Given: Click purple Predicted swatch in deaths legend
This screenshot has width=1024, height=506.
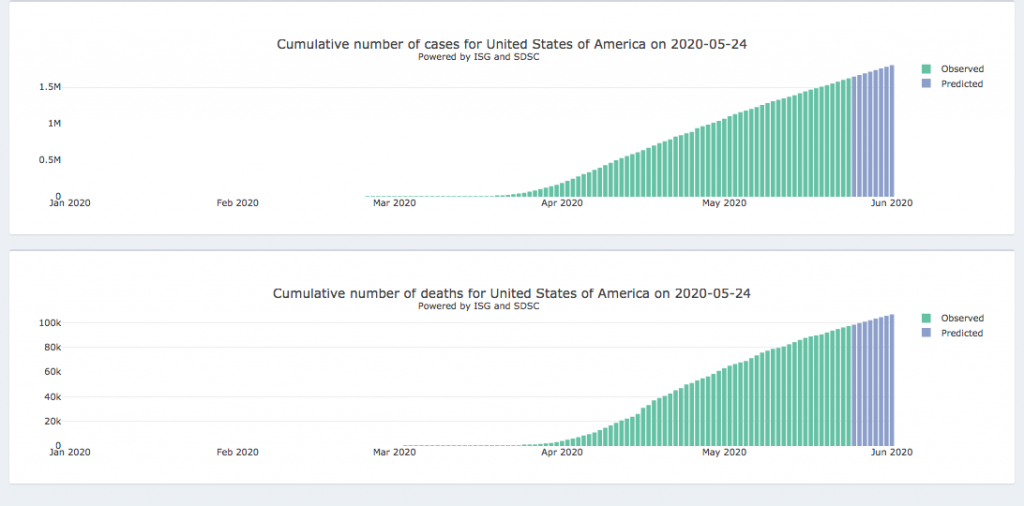Looking at the screenshot, I should pyautogui.click(x=927, y=333).
